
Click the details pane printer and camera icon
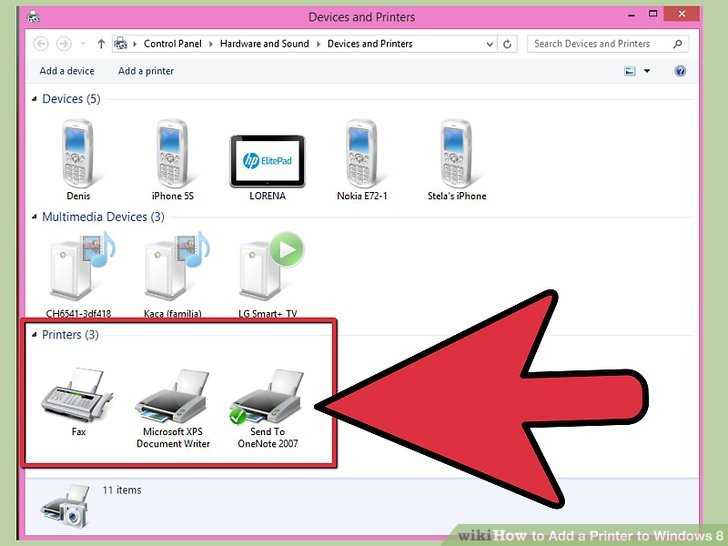click(66, 506)
